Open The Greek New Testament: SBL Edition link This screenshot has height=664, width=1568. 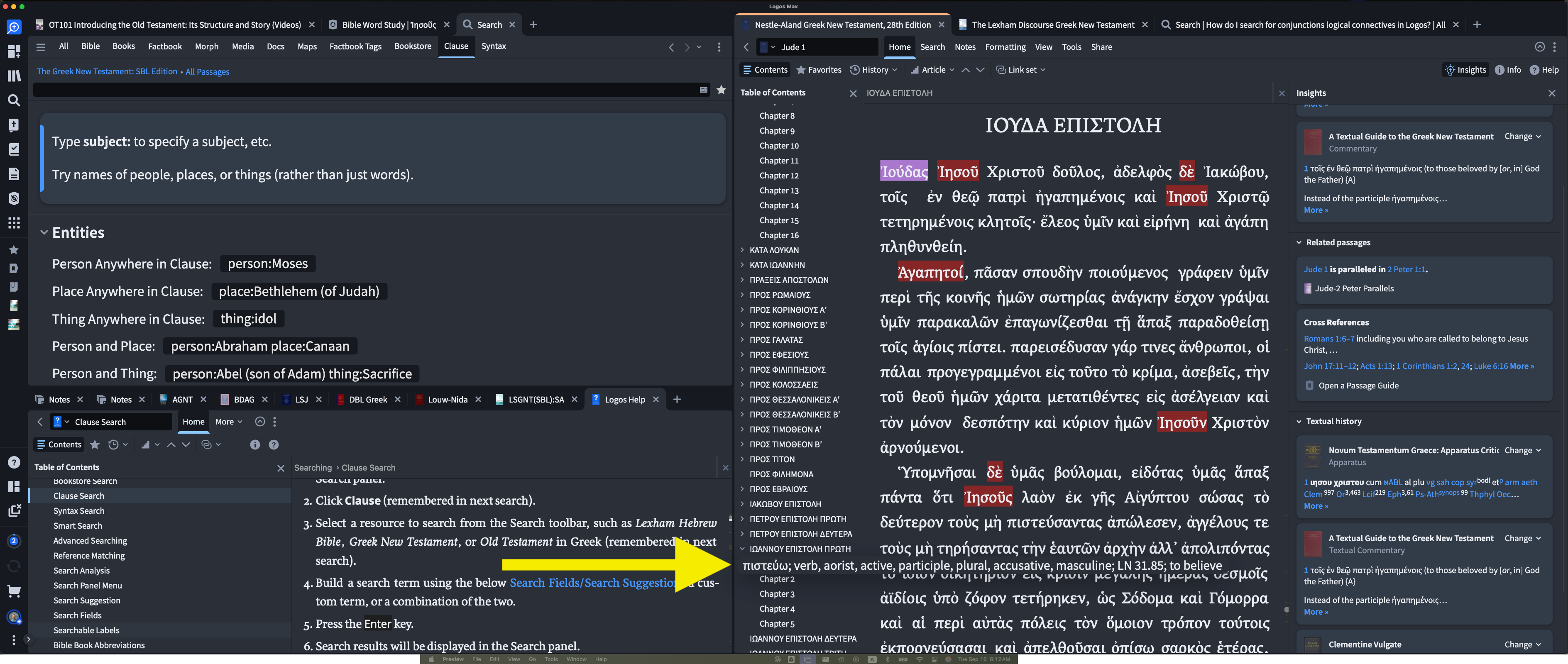107,72
